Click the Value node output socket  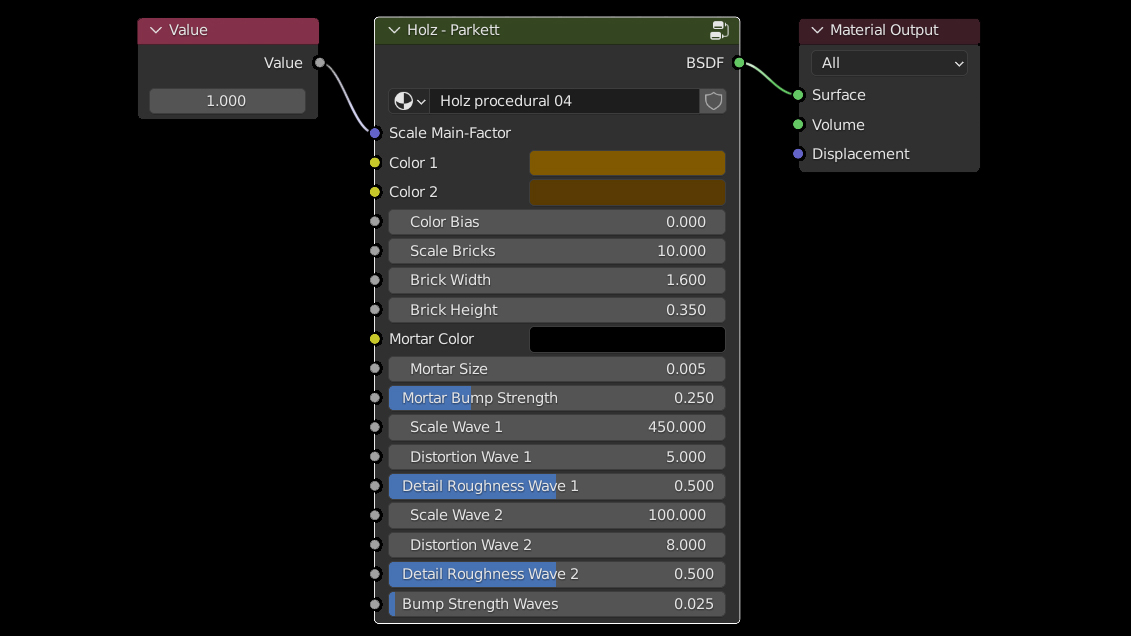point(319,63)
